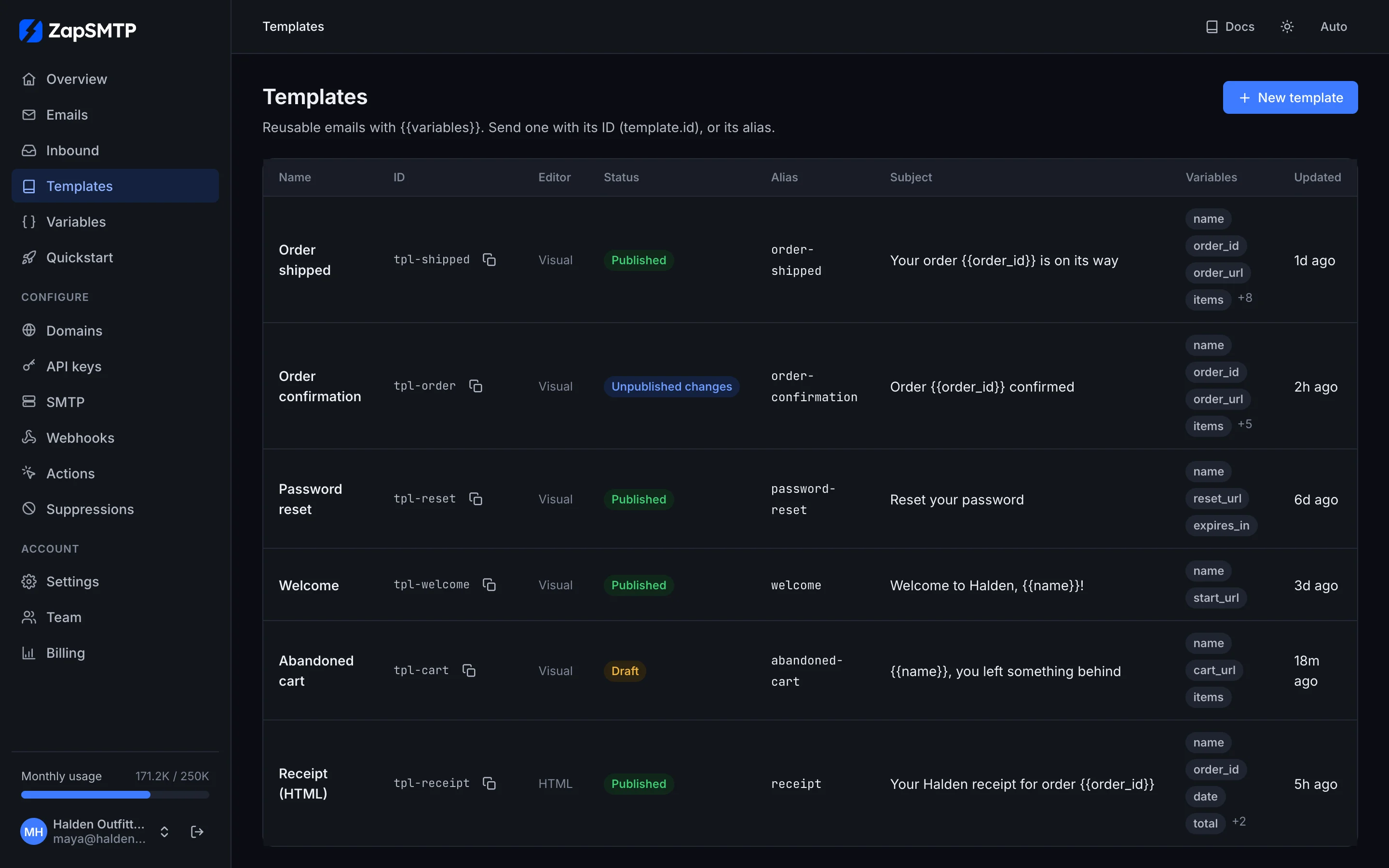Click the ZapSMTP logo

78,30
